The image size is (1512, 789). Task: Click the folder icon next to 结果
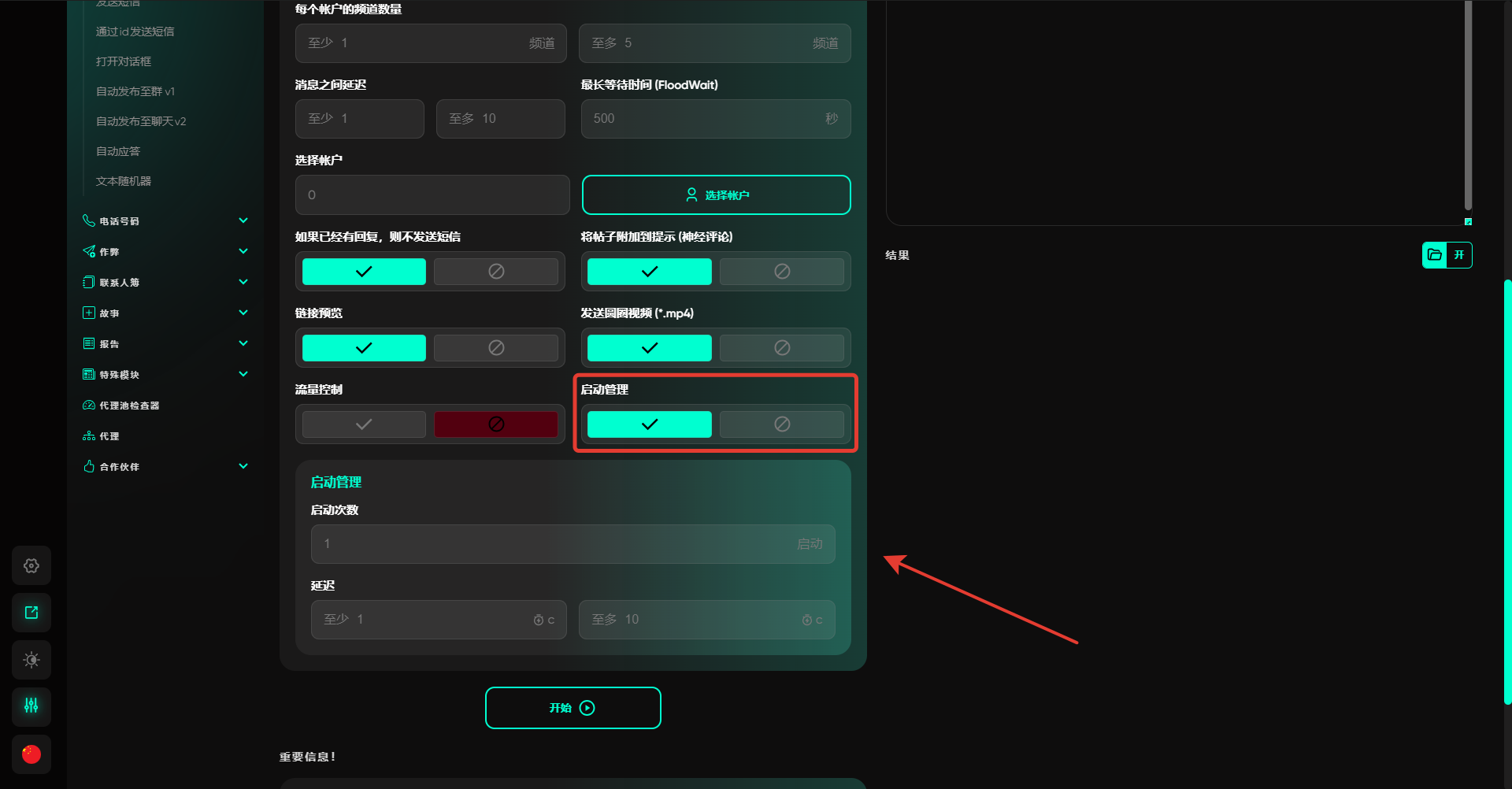[1435, 255]
